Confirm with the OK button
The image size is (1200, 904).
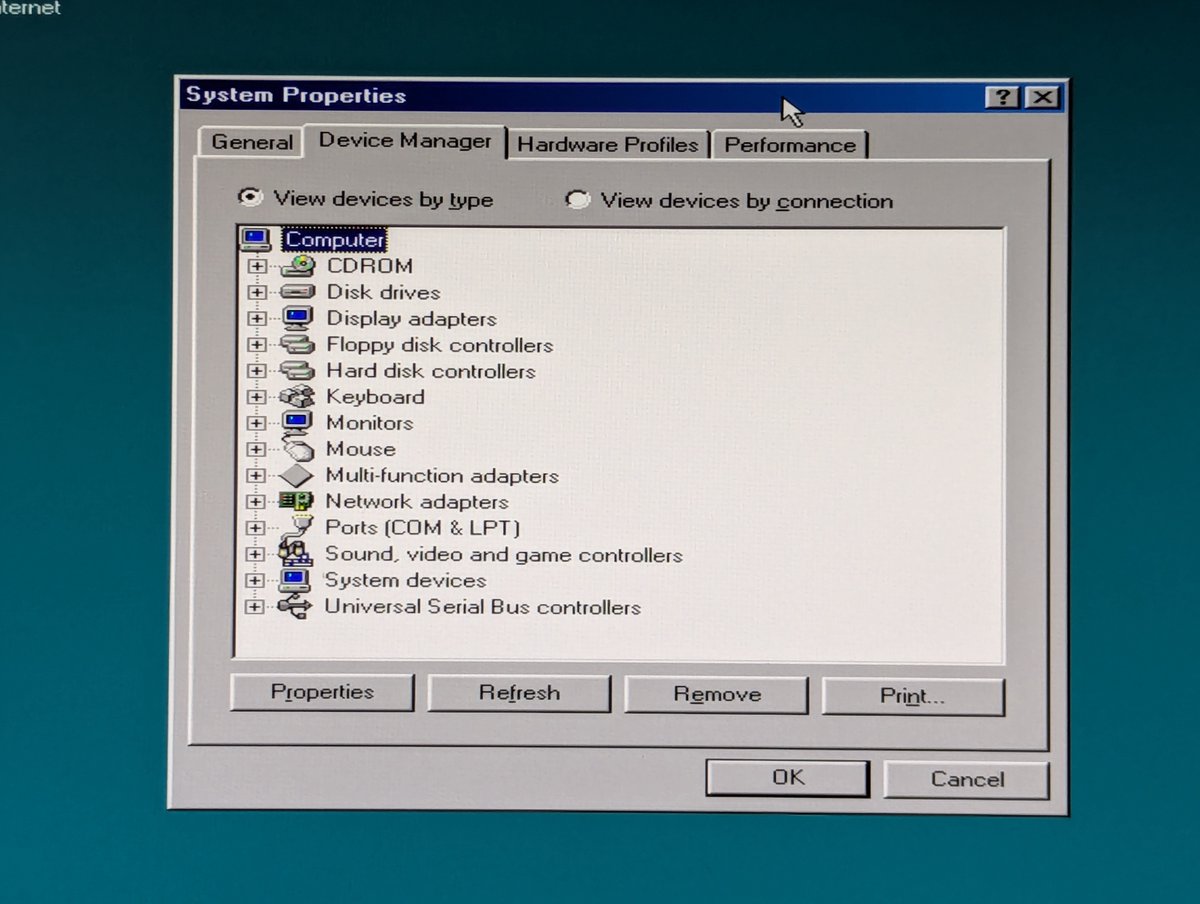pos(788,777)
